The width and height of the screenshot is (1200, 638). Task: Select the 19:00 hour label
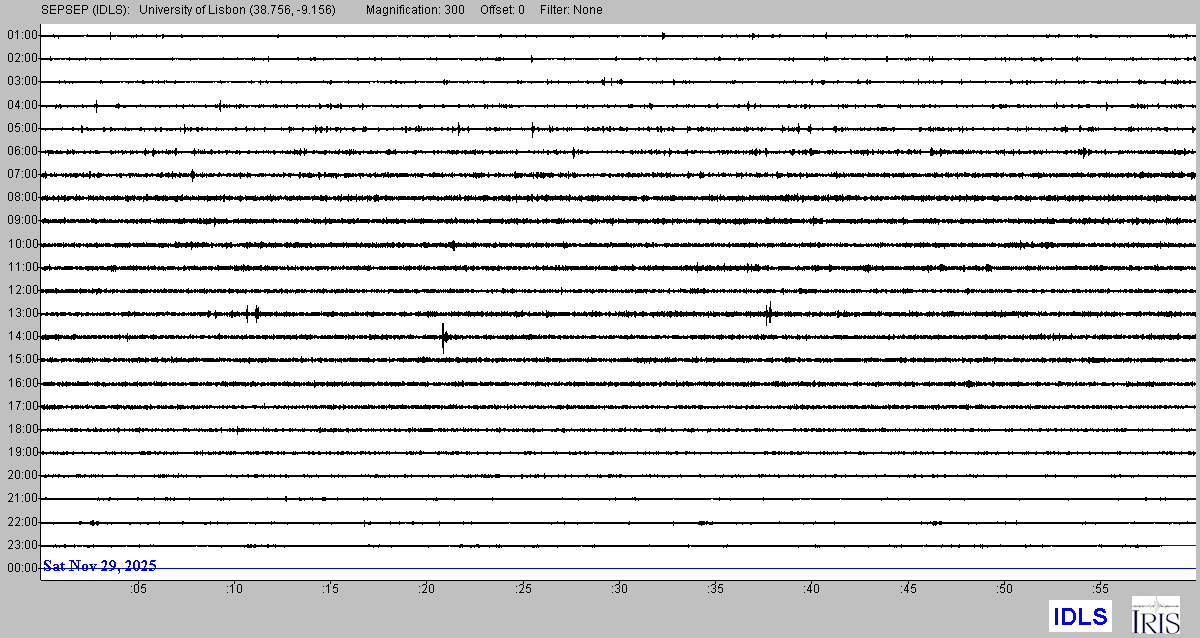coord(22,452)
